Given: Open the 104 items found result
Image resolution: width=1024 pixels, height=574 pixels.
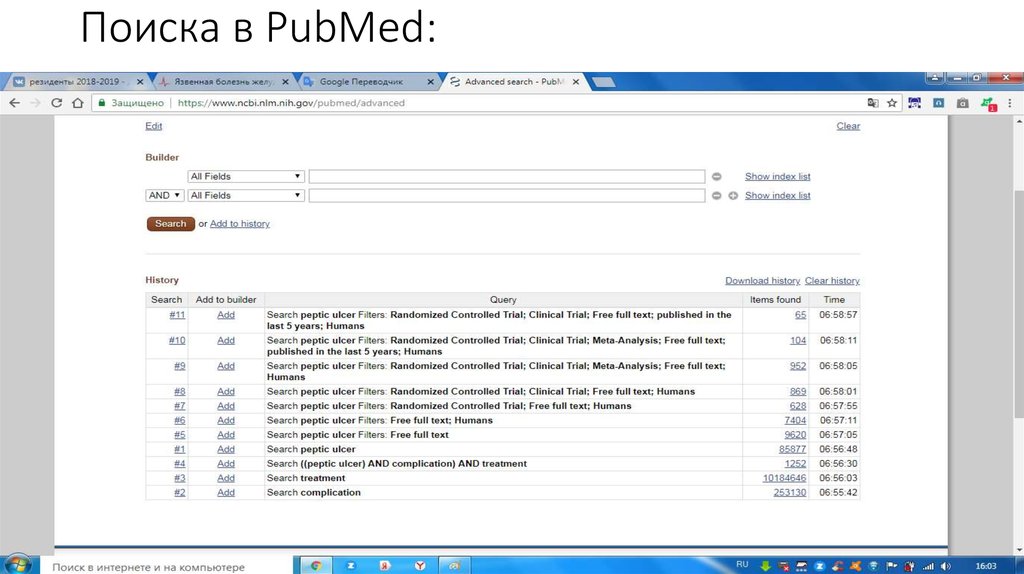Looking at the screenshot, I should [x=797, y=340].
